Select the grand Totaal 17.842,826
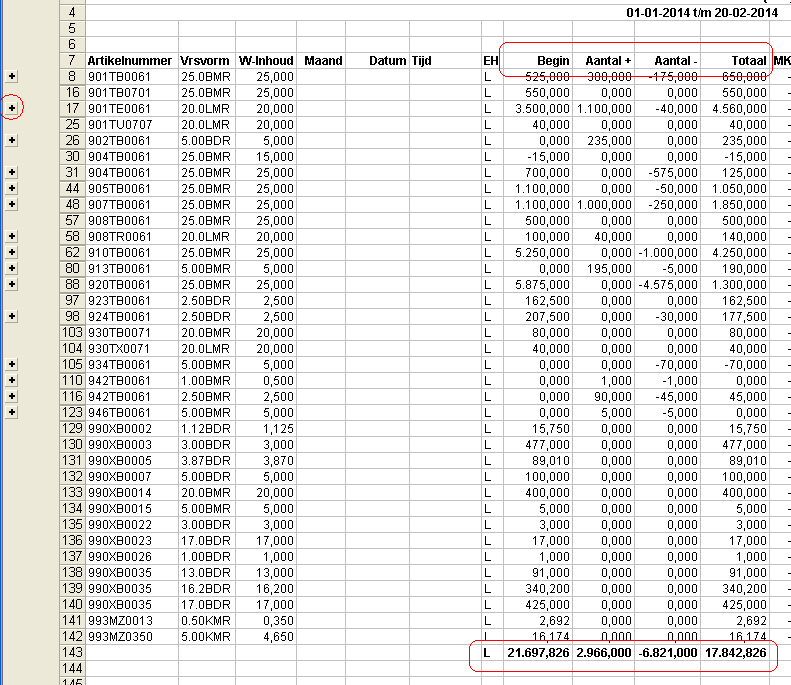Image resolution: width=791 pixels, height=685 pixels. (735, 652)
